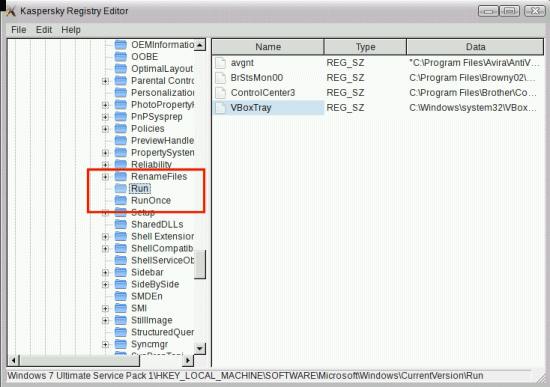Click the Parental Controls folder icon

point(121,81)
